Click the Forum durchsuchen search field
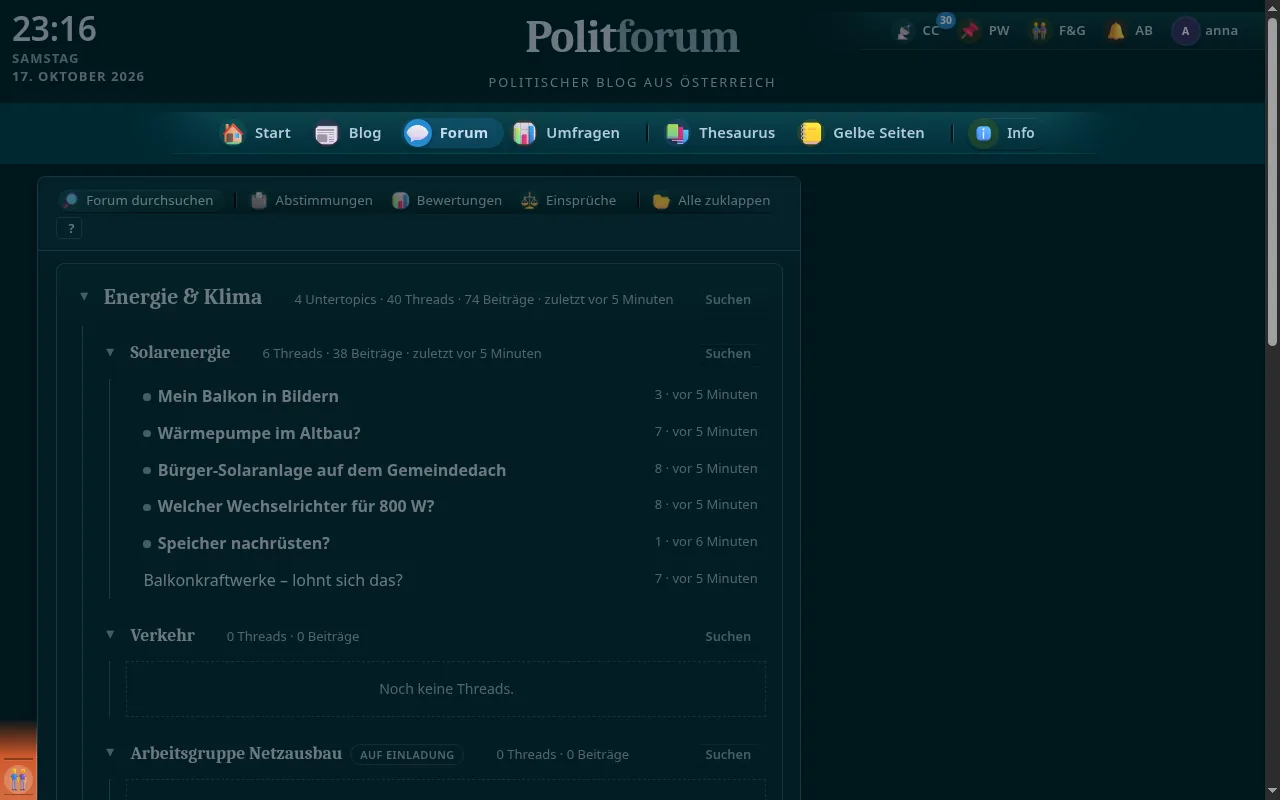Screen dimensions: 1280x800 140,200
